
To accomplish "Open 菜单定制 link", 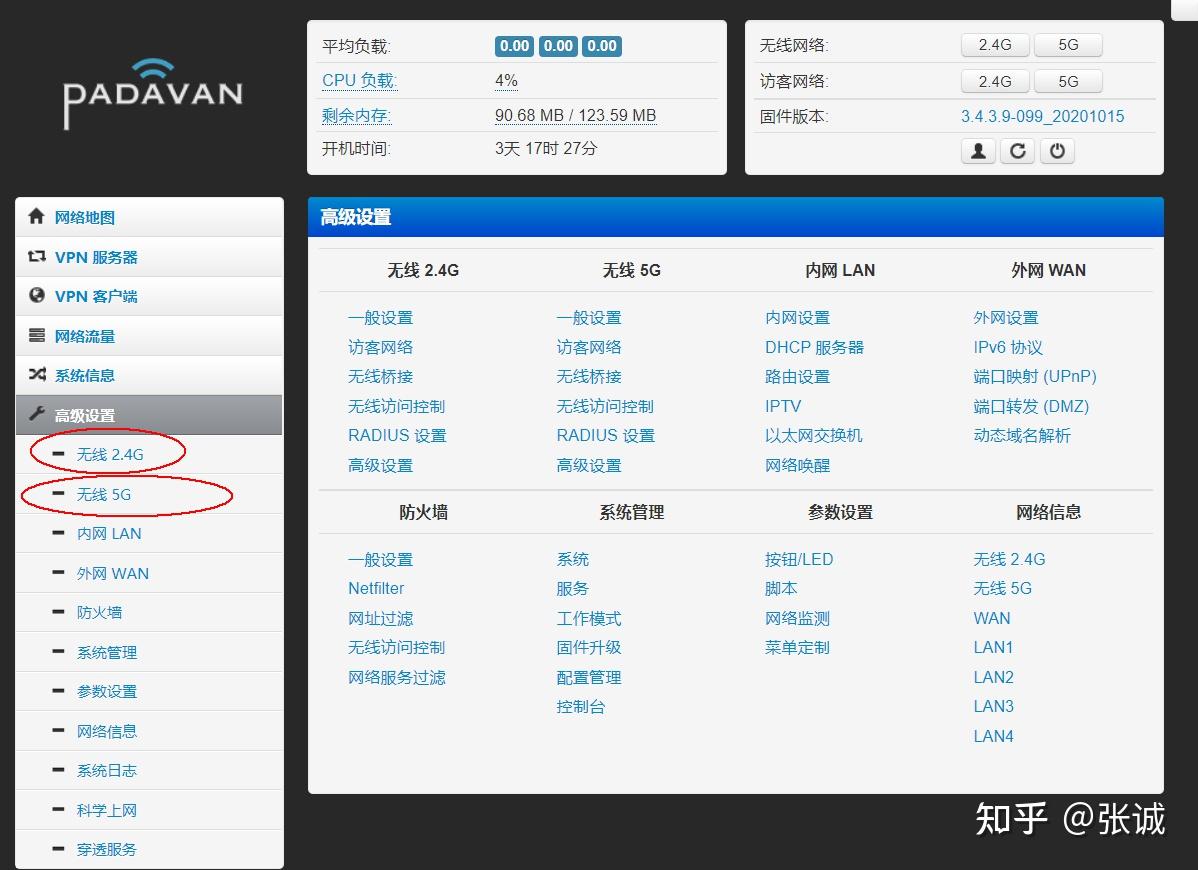I will pos(798,648).
